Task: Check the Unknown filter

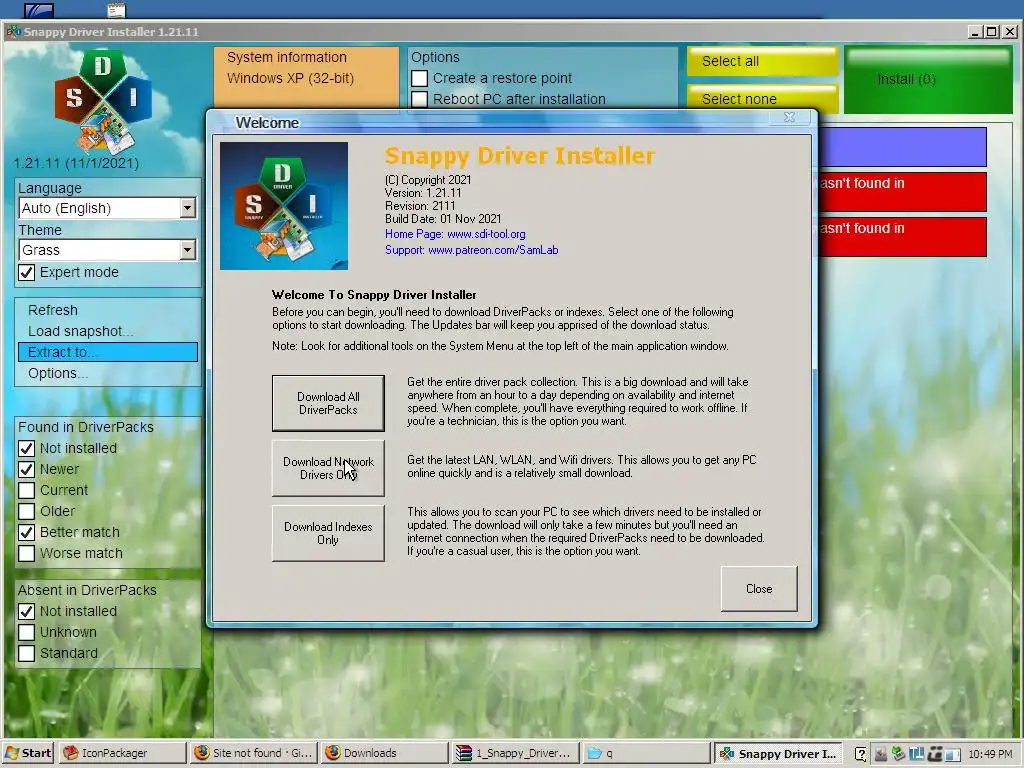Action: click(26, 632)
